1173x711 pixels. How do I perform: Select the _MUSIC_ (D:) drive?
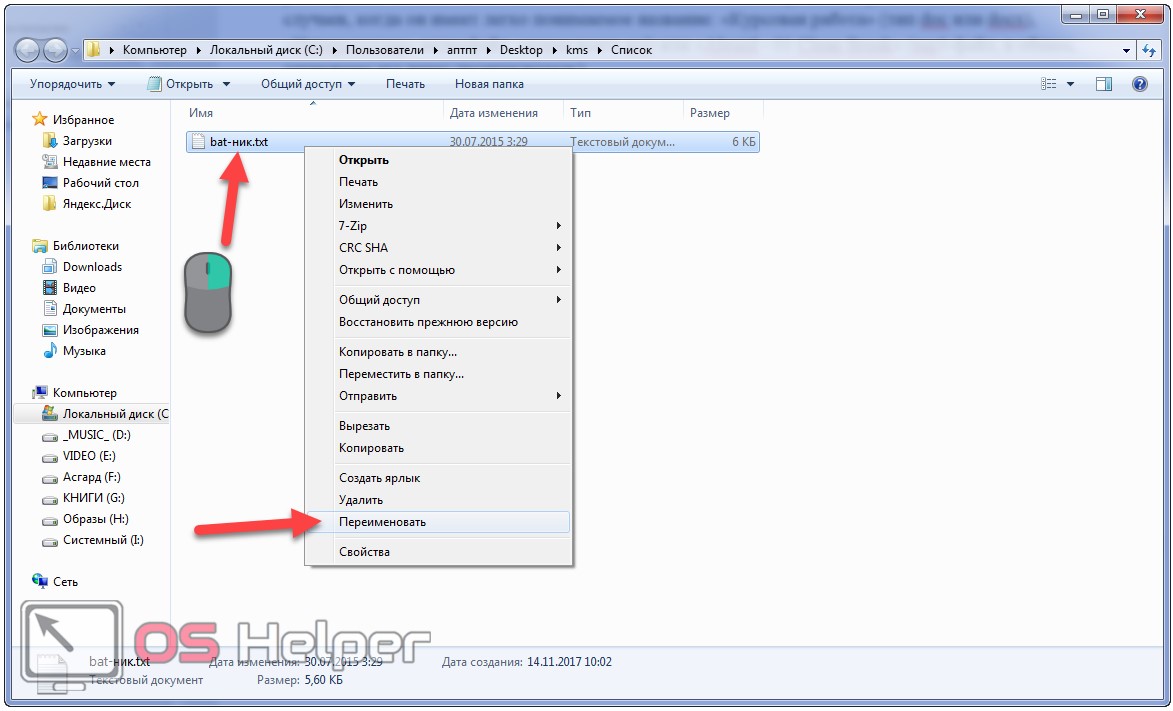tap(97, 435)
